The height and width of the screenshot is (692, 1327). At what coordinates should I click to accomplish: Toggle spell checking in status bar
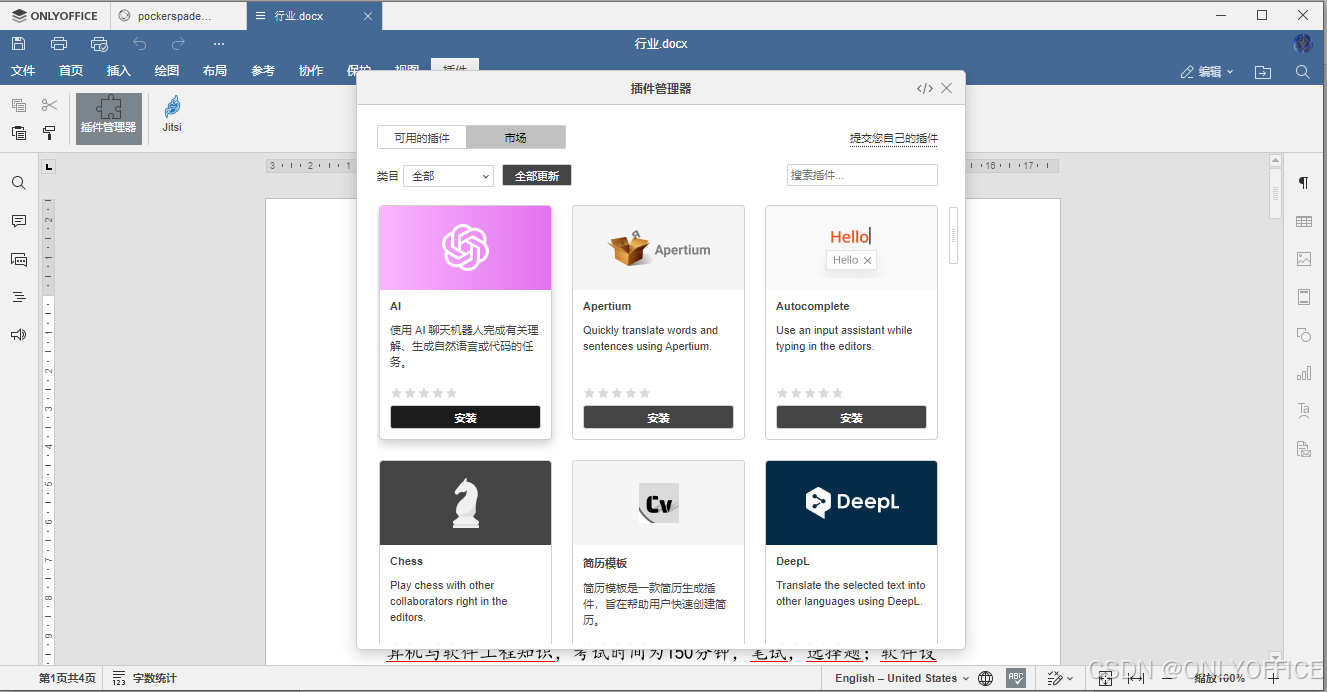pos(1016,678)
